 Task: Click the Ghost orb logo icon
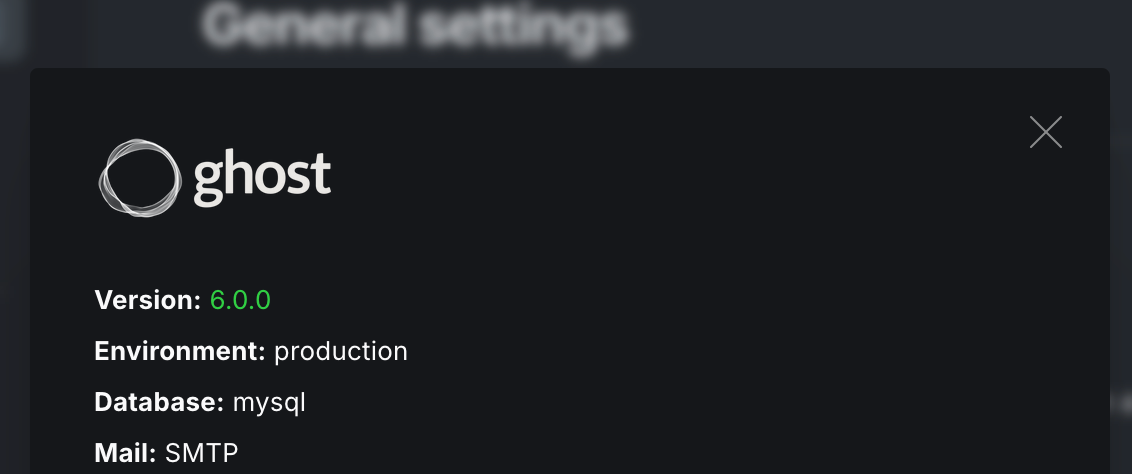[139, 177]
